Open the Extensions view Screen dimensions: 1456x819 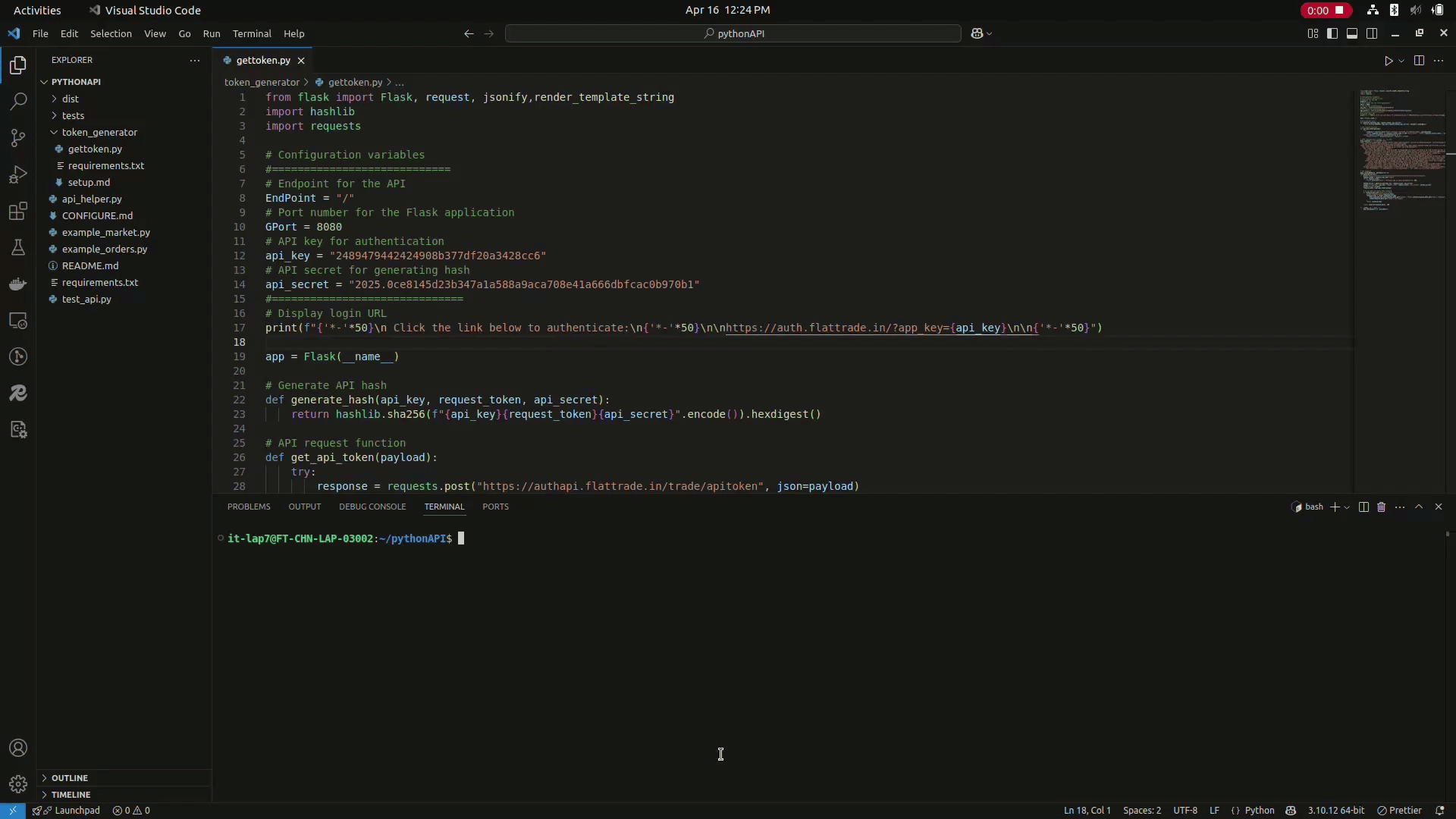coord(18,211)
